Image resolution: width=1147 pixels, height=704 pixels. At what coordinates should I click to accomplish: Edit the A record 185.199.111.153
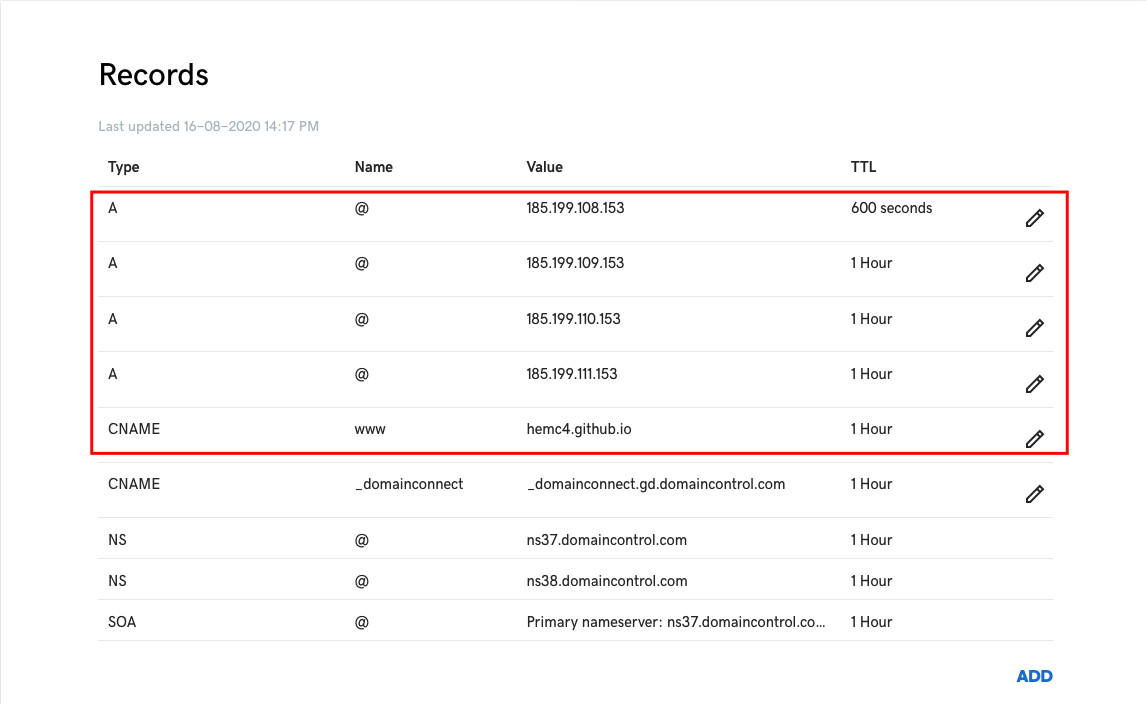1034,383
